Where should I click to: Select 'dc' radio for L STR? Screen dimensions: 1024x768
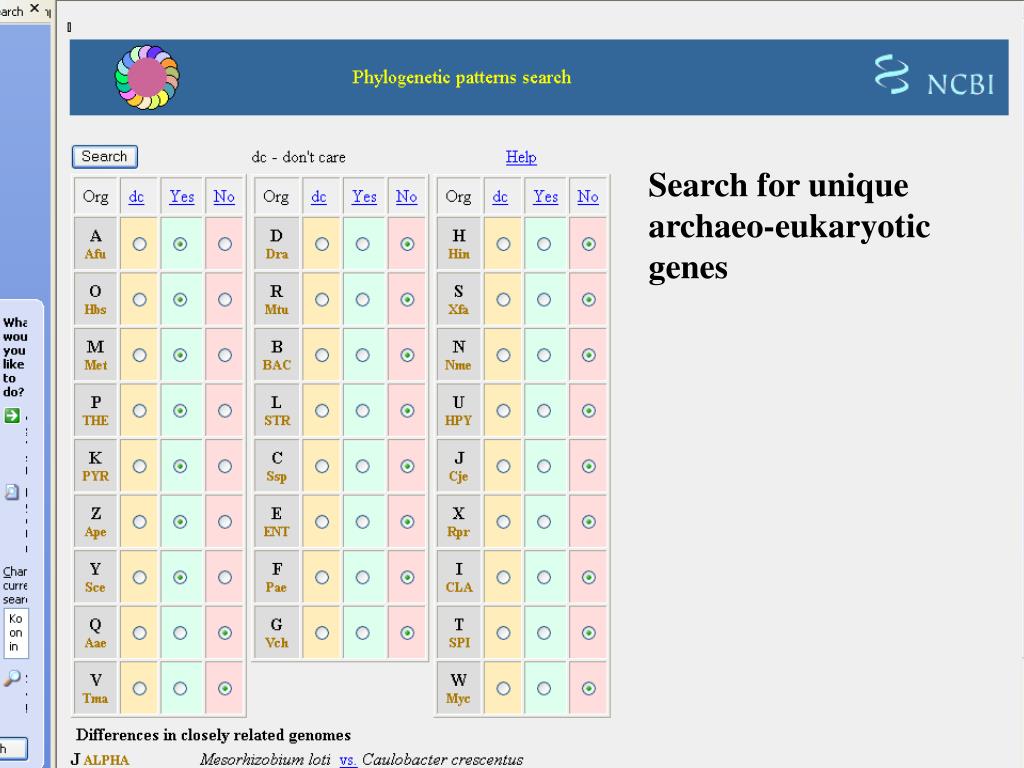(x=322, y=411)
